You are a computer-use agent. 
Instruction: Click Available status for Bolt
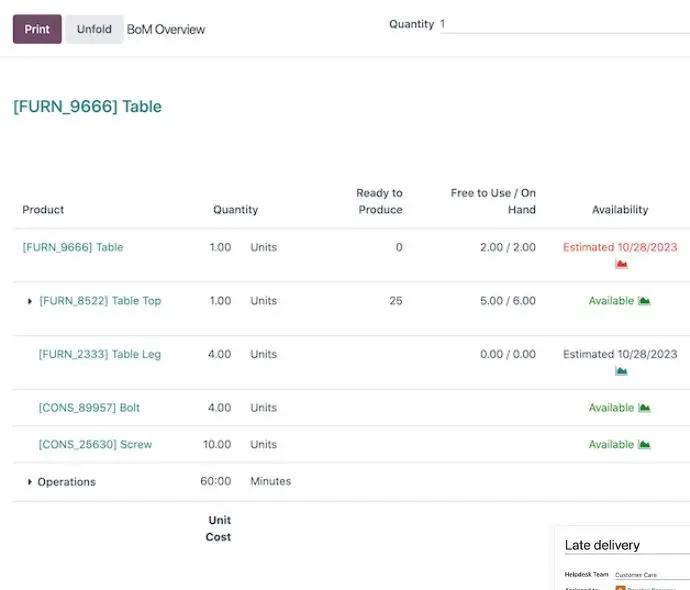611,408
